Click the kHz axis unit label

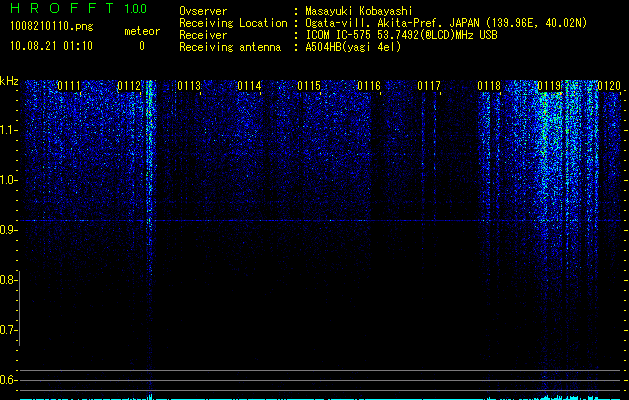[9, 81]
